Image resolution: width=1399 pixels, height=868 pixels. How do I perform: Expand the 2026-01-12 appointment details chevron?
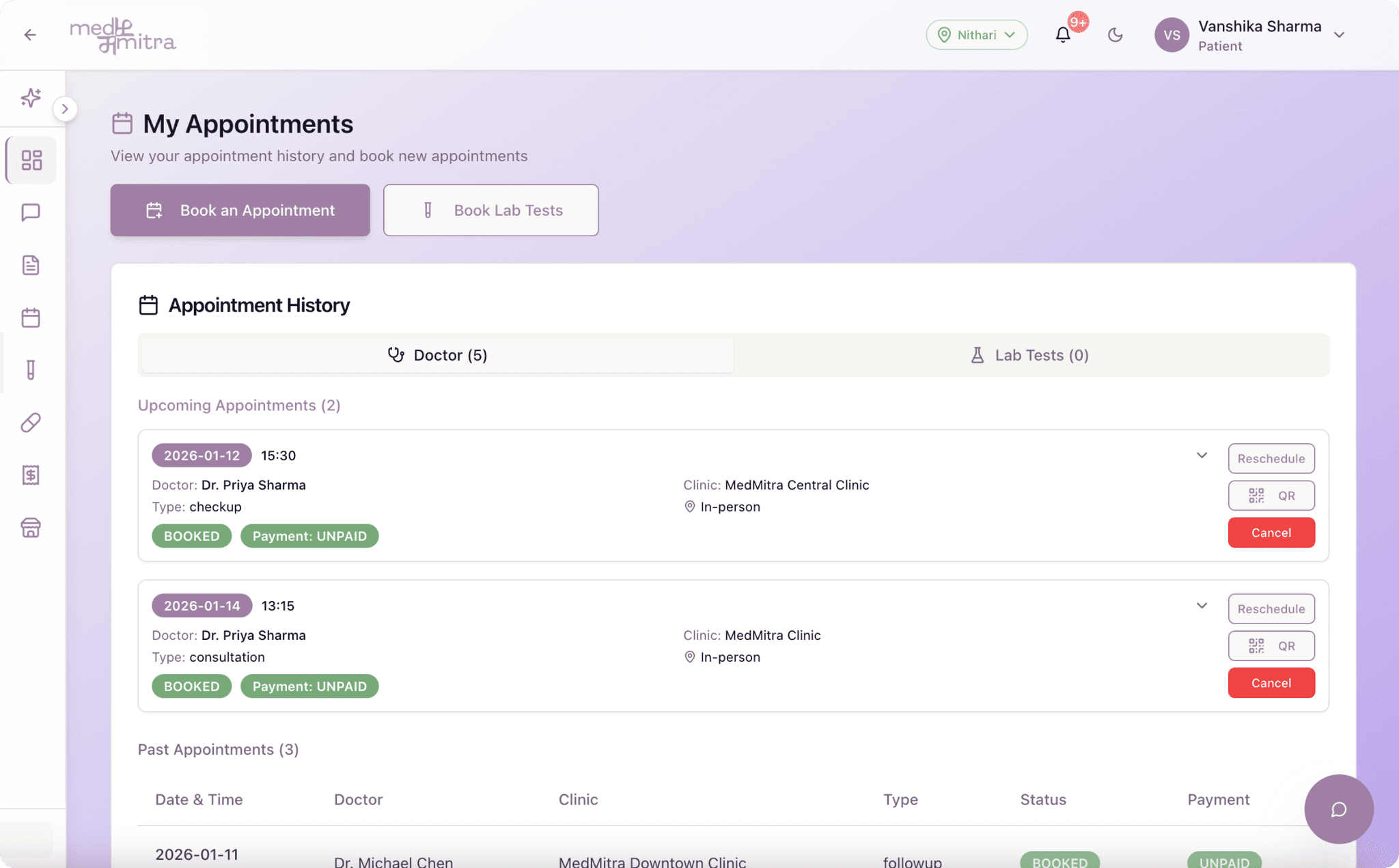(1202, 456)
